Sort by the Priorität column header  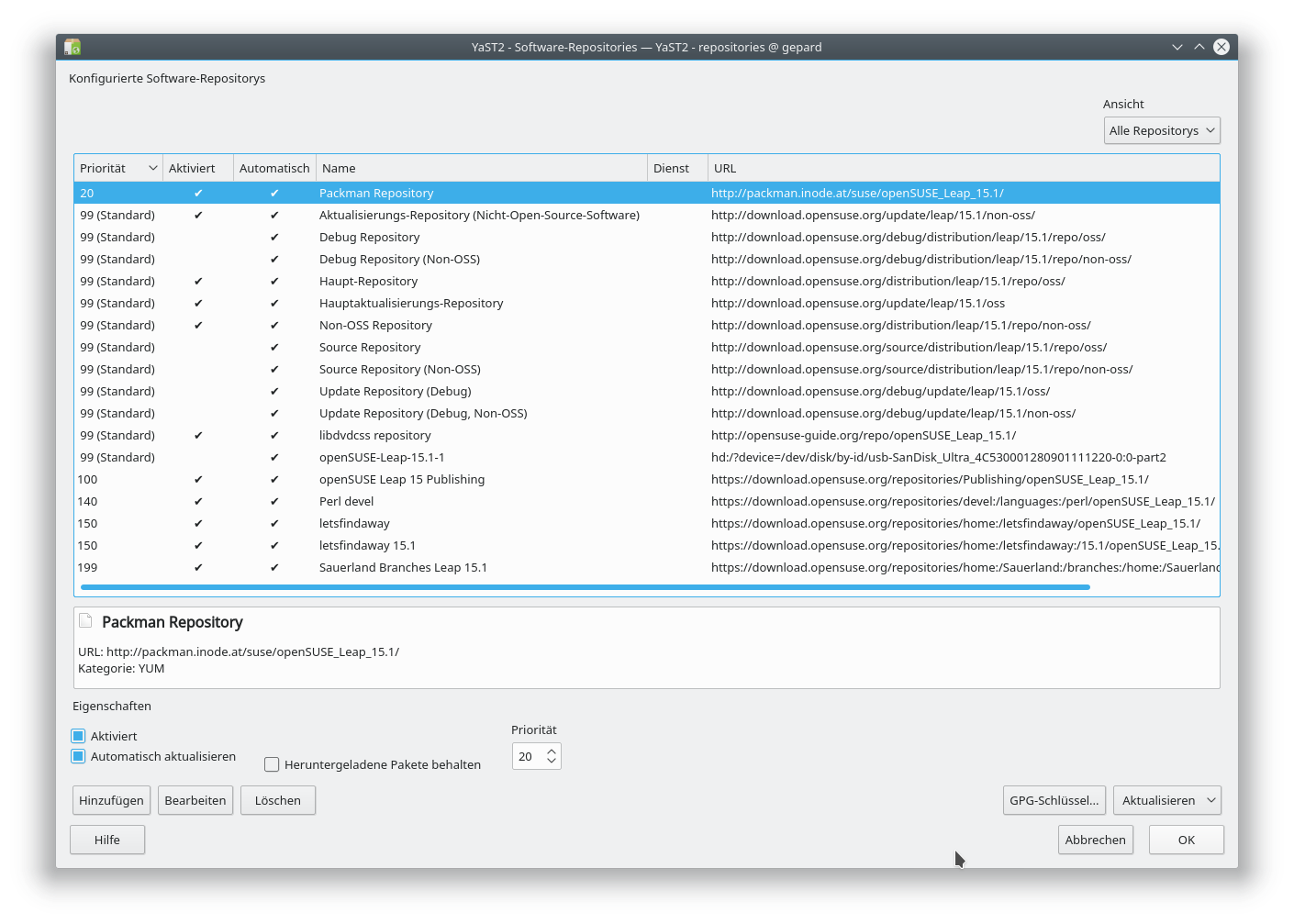[117, 168]
